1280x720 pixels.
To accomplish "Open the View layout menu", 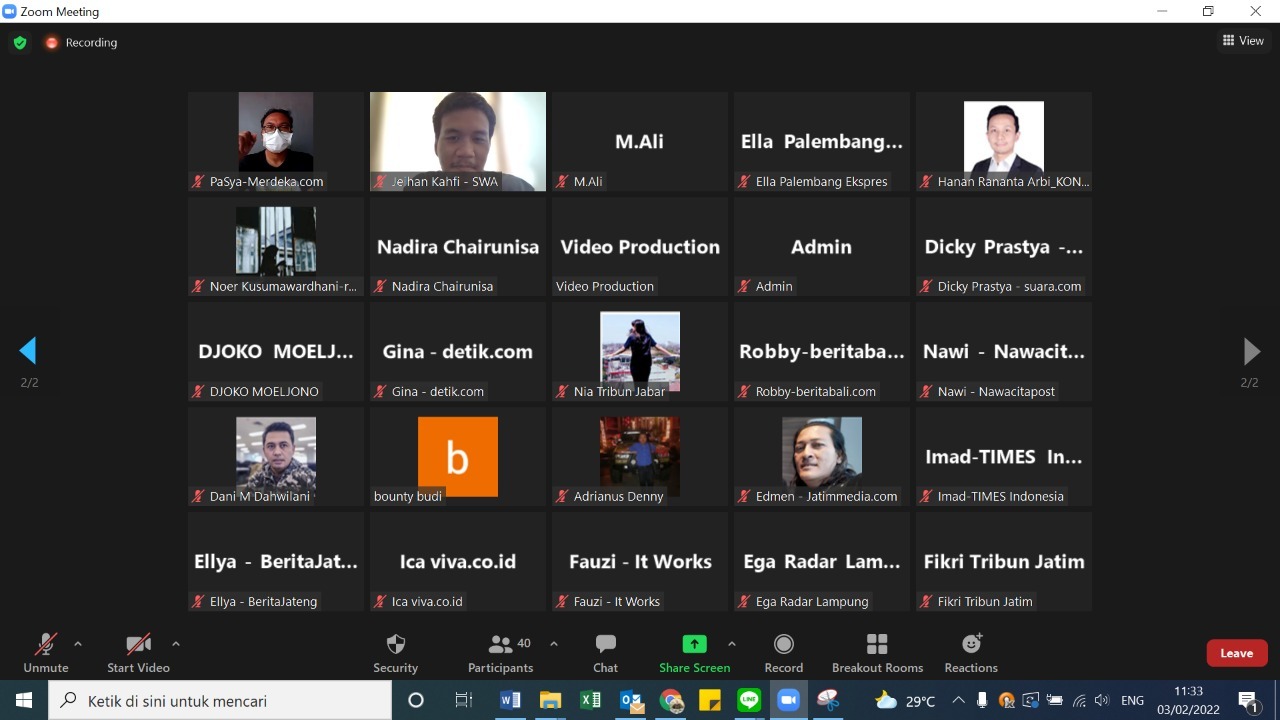I will [x=1243, y=41].
